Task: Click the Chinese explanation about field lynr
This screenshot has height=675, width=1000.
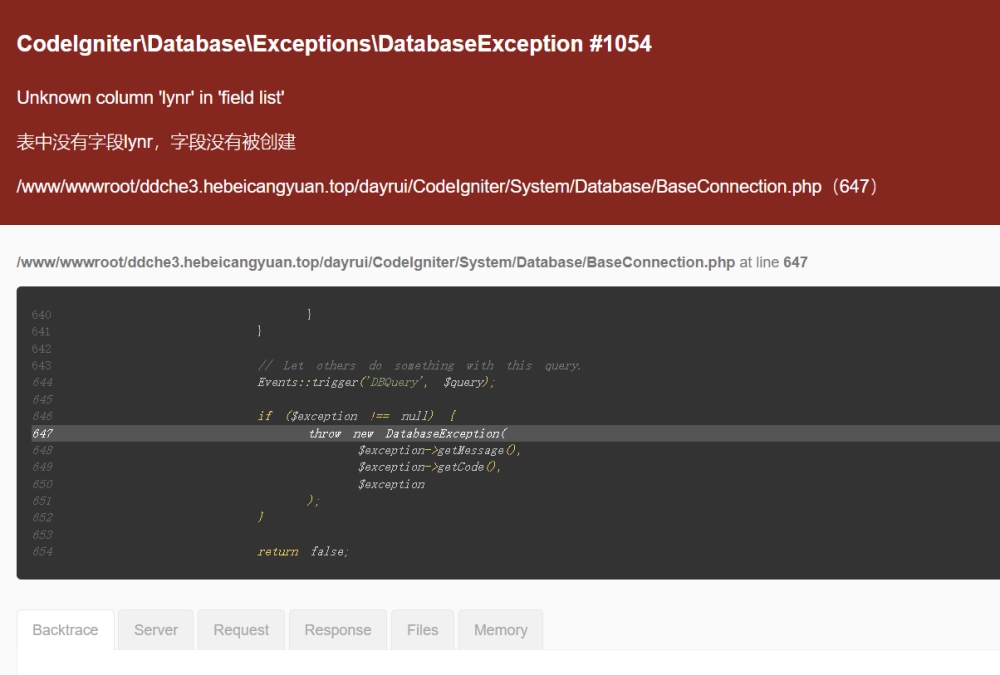Action: 156,142
